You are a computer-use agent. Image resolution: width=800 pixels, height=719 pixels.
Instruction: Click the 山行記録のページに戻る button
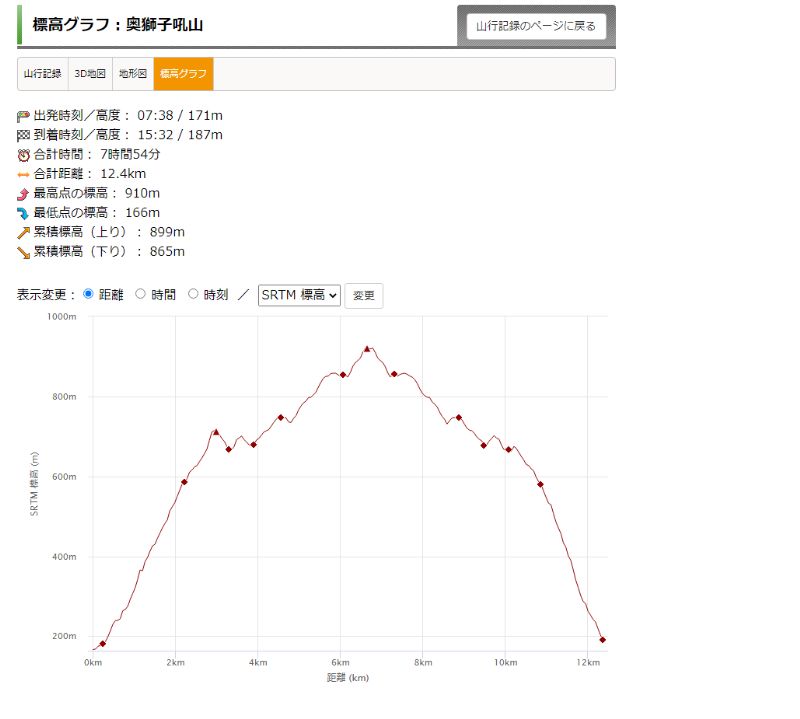point(536,26)
